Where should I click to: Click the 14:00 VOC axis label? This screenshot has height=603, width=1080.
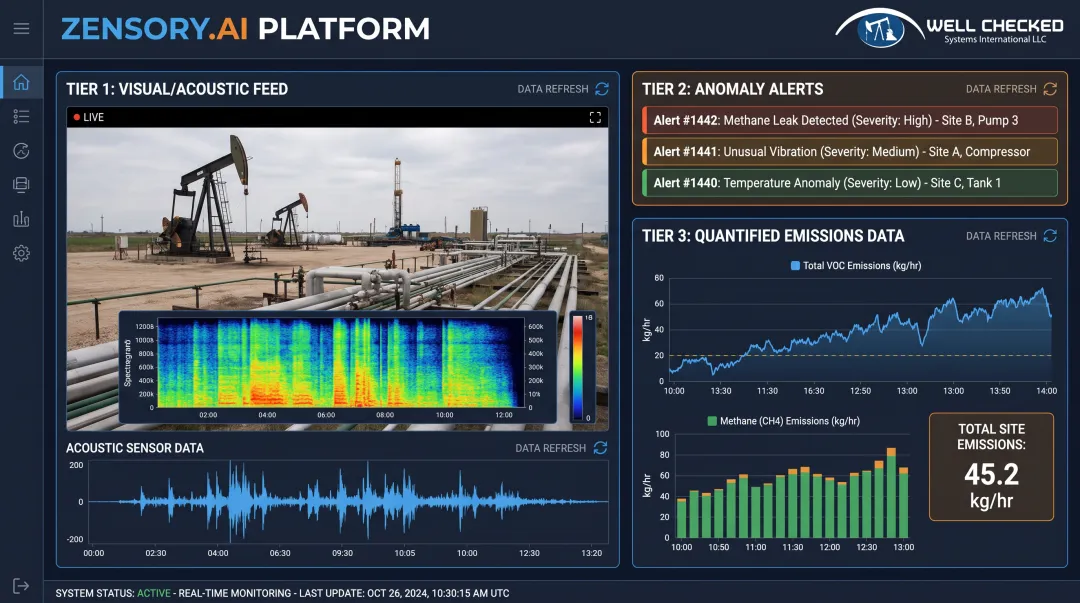coord(1046,391)
